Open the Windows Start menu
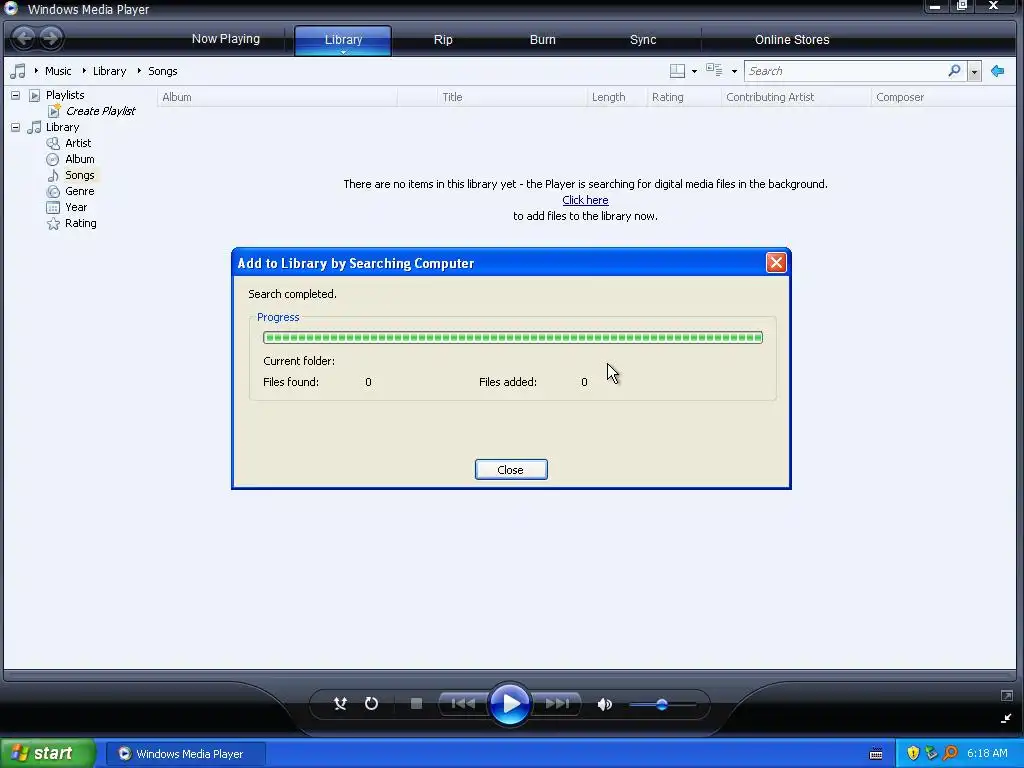The height and width of the screenshot is (768, 1024). [x=48, y=753]
